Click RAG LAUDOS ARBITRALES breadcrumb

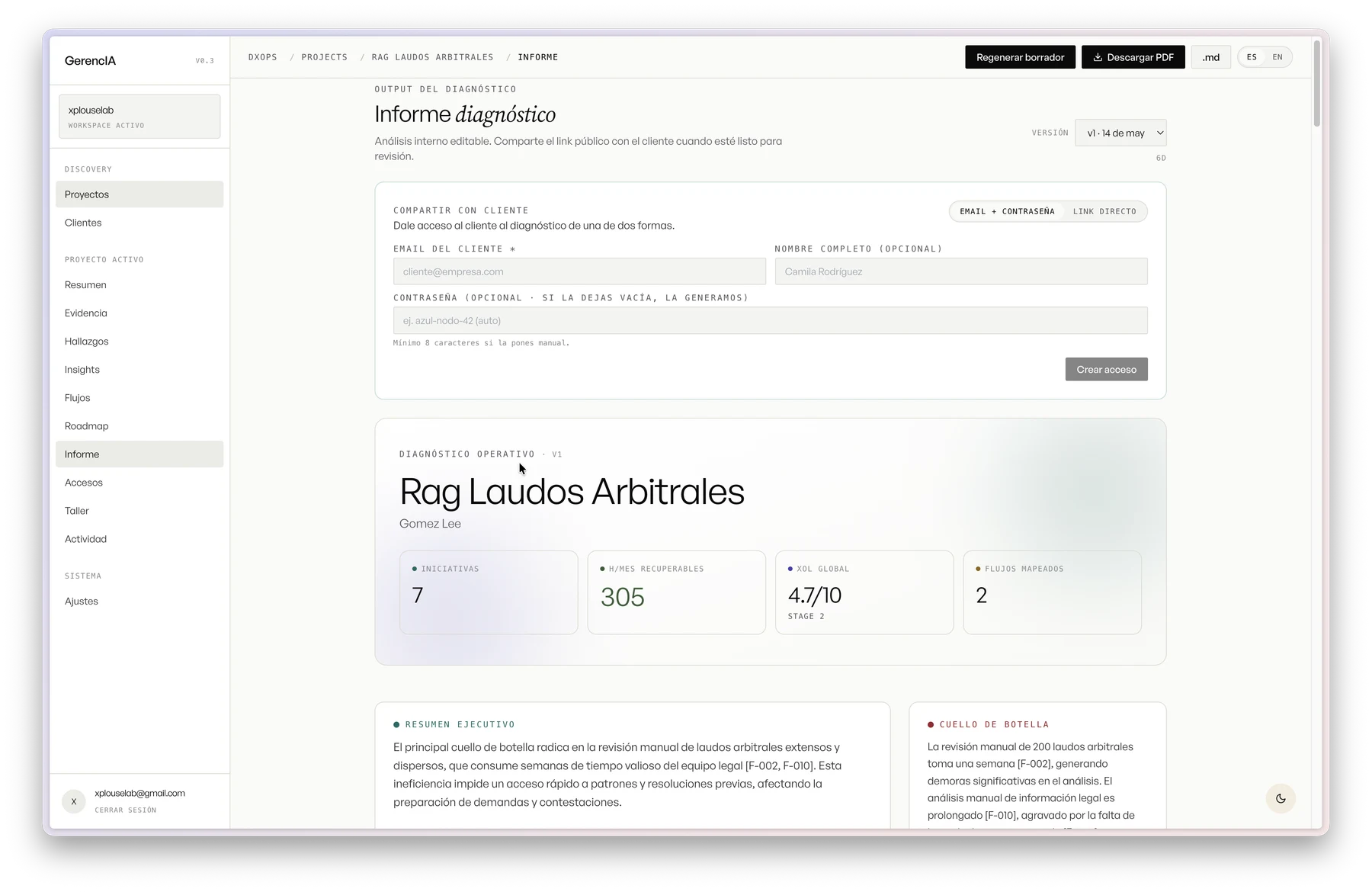point(433,57)
